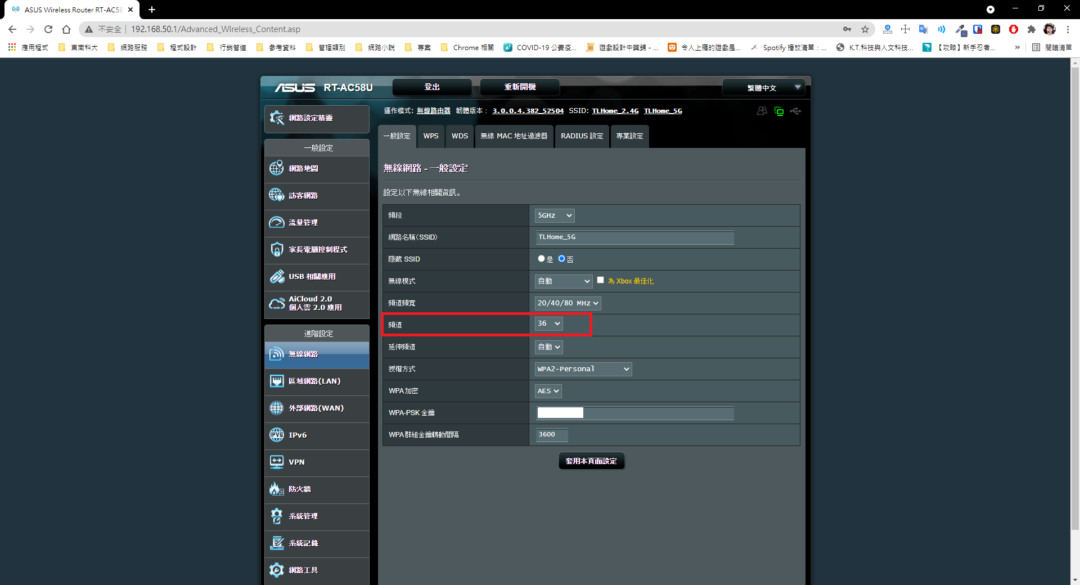This screenshot has width=1080, height=585.
Task: Open WPA 加密 AES dropdown
Action: click(x=548, y=391)
